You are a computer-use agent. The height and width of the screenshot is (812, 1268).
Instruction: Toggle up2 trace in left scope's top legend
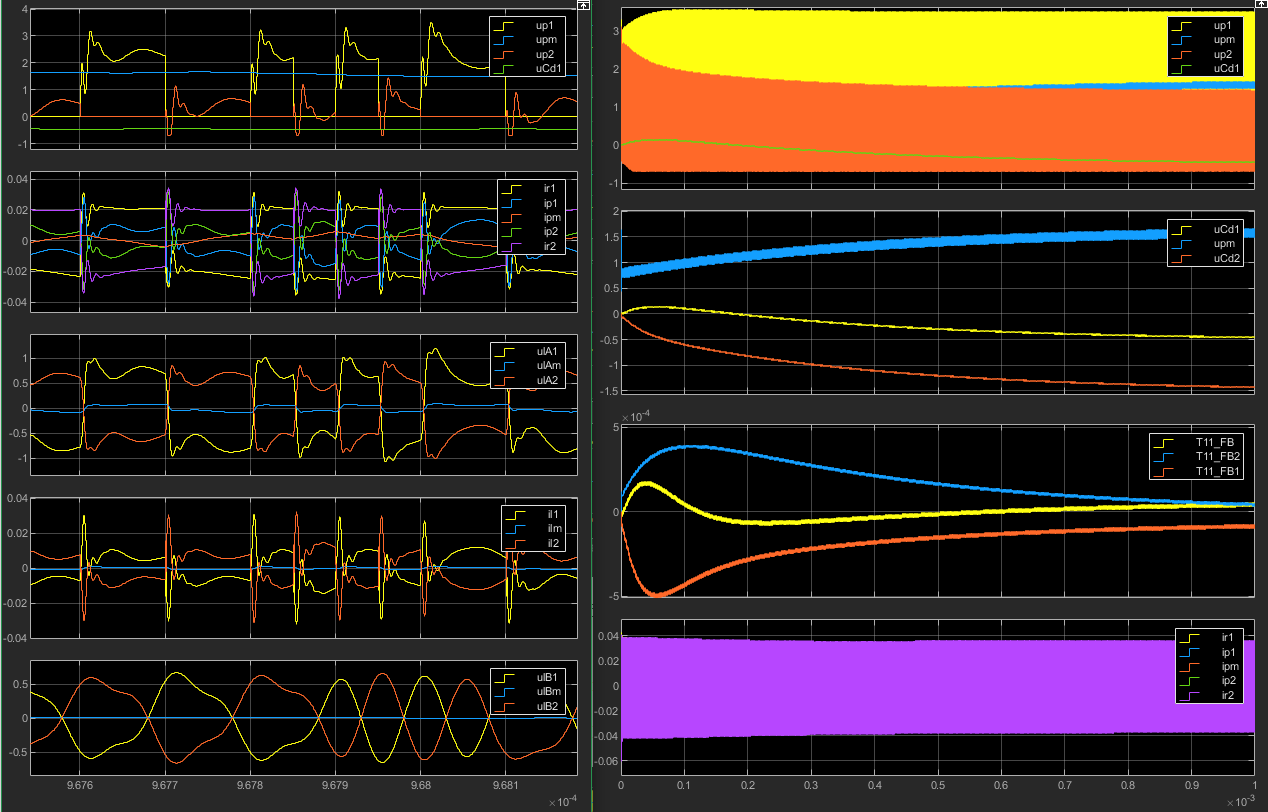[530, 54]
